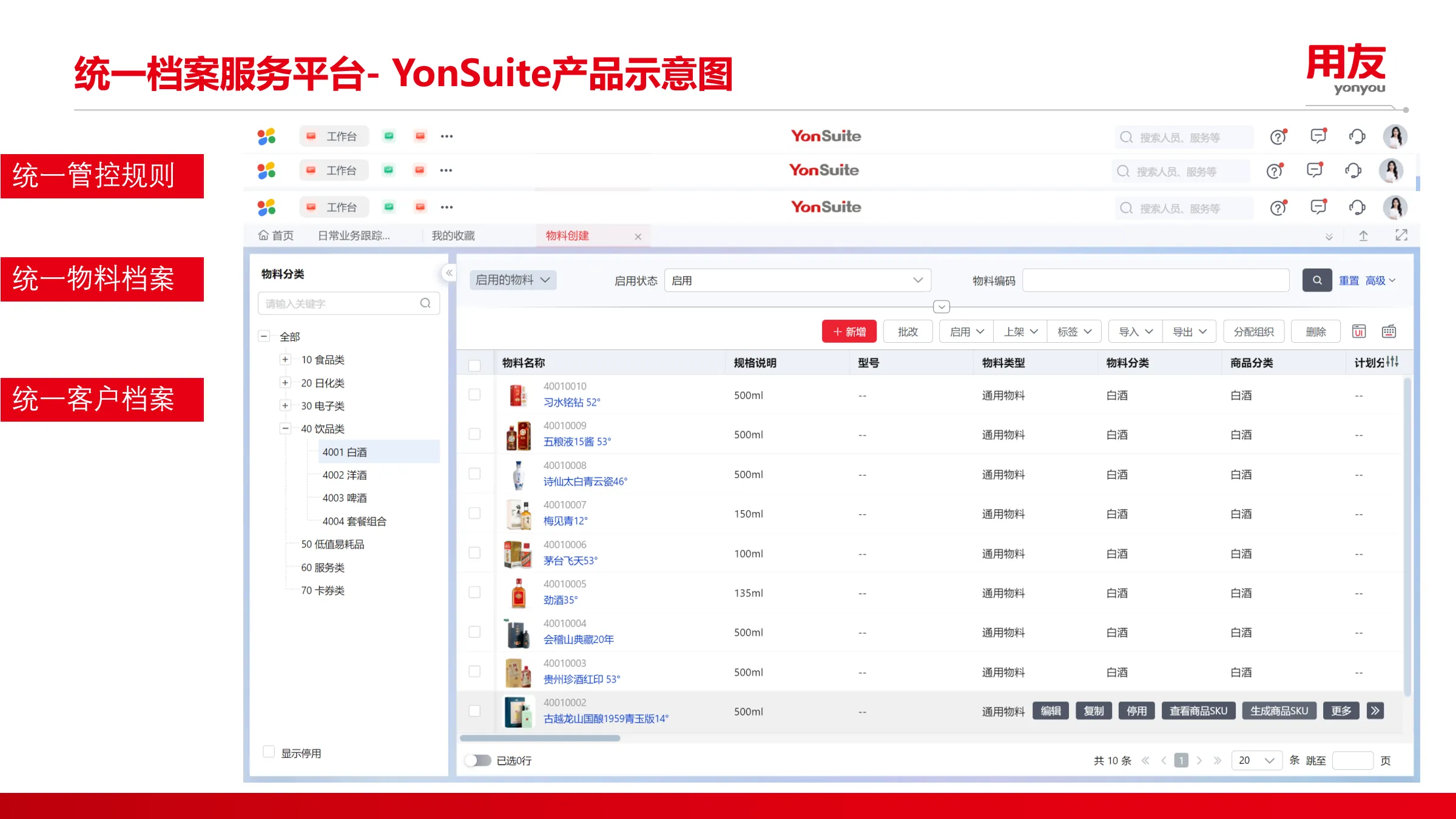
Task: Select 60 服务类 category
Action: click(323, 567)
